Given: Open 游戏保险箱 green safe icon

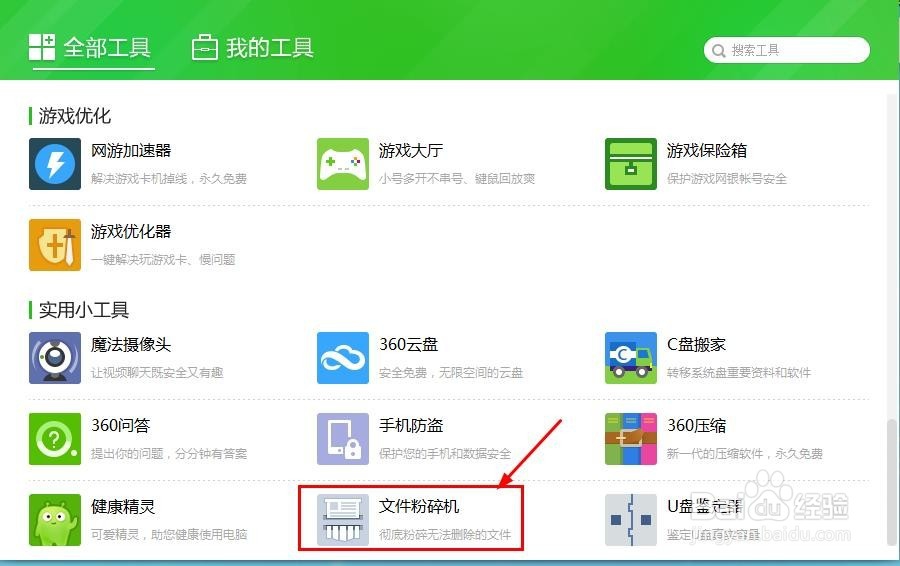Looking at the screenshot, I should pos(631,164).
